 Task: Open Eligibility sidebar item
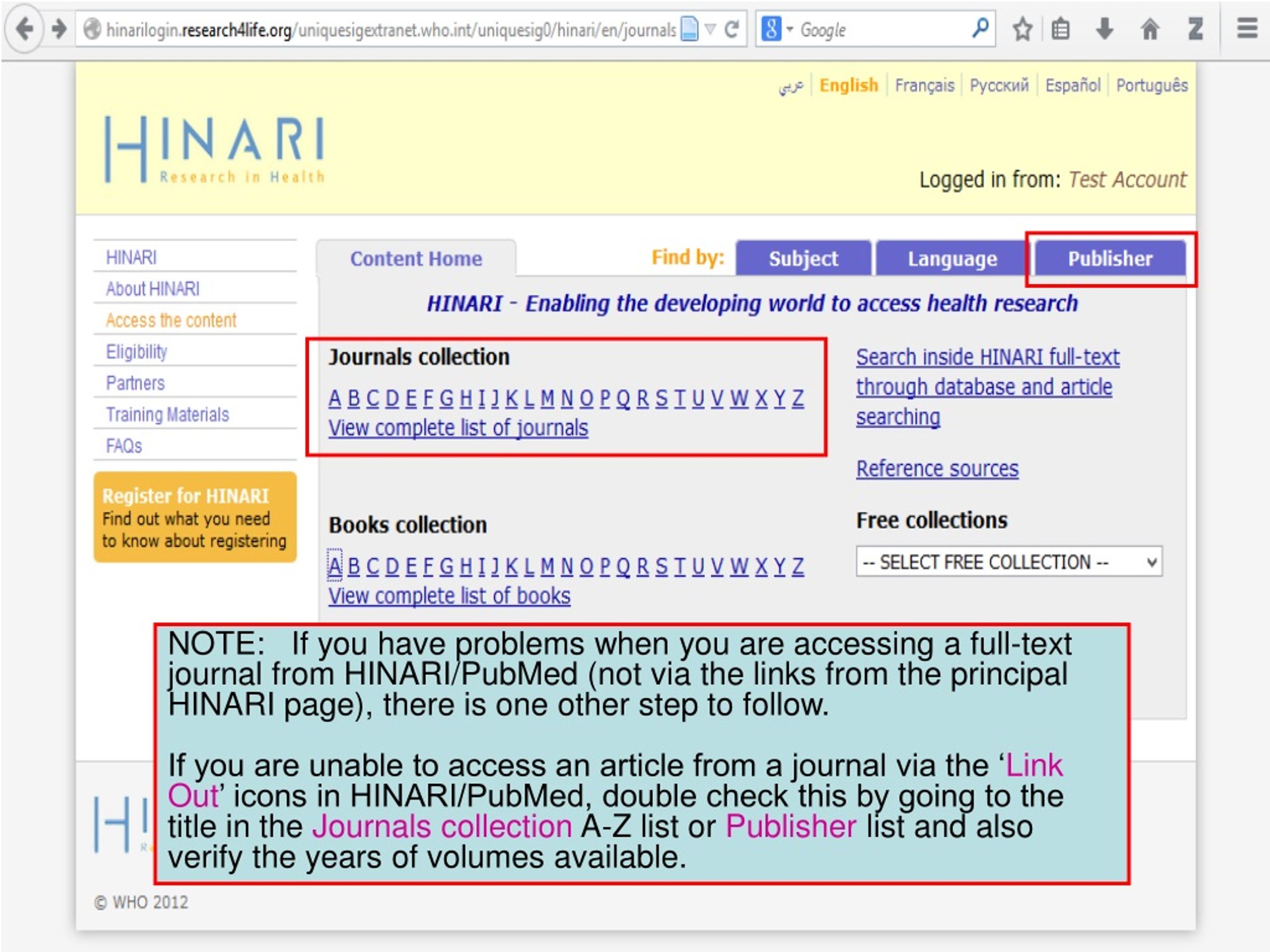136,352
